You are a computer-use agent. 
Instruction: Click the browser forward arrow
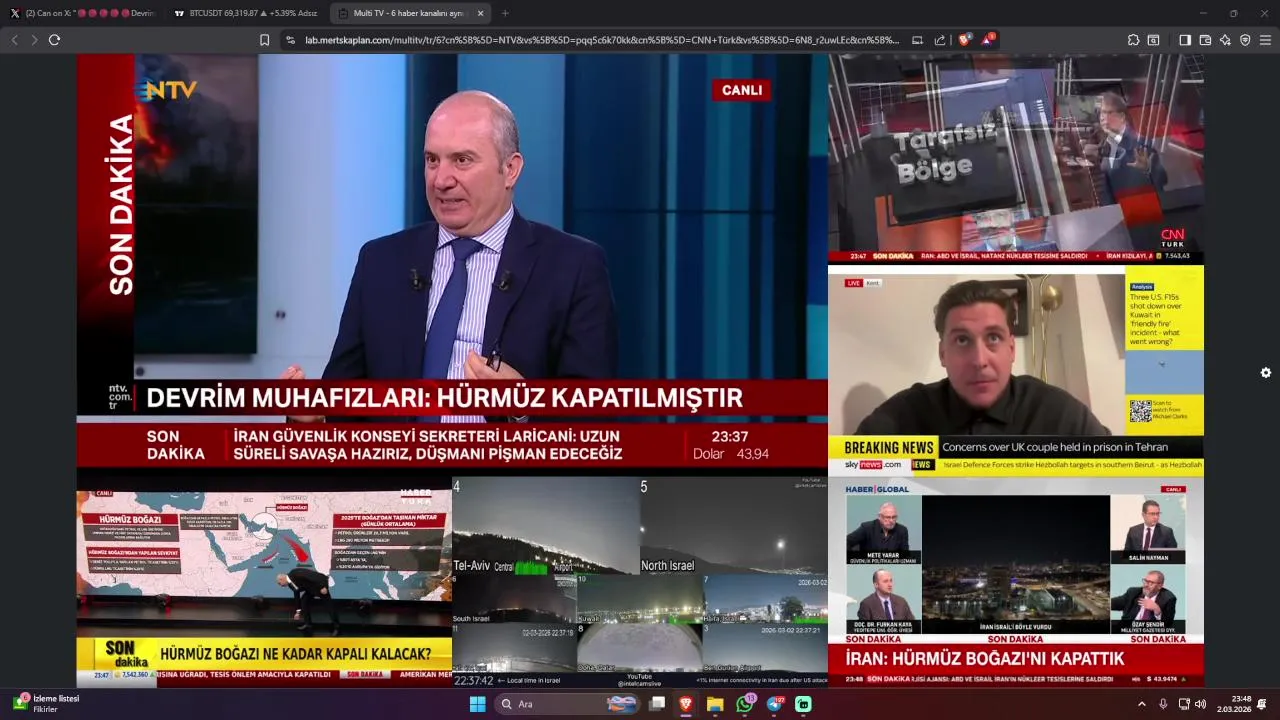34,40
